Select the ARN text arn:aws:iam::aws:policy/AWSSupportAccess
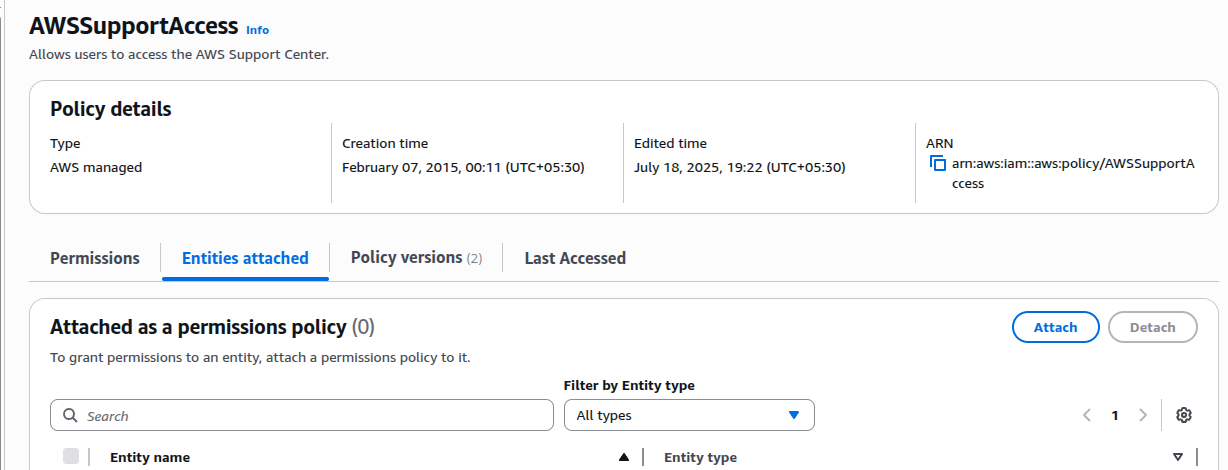The image size is (1228, 470). click(1073, 173)
